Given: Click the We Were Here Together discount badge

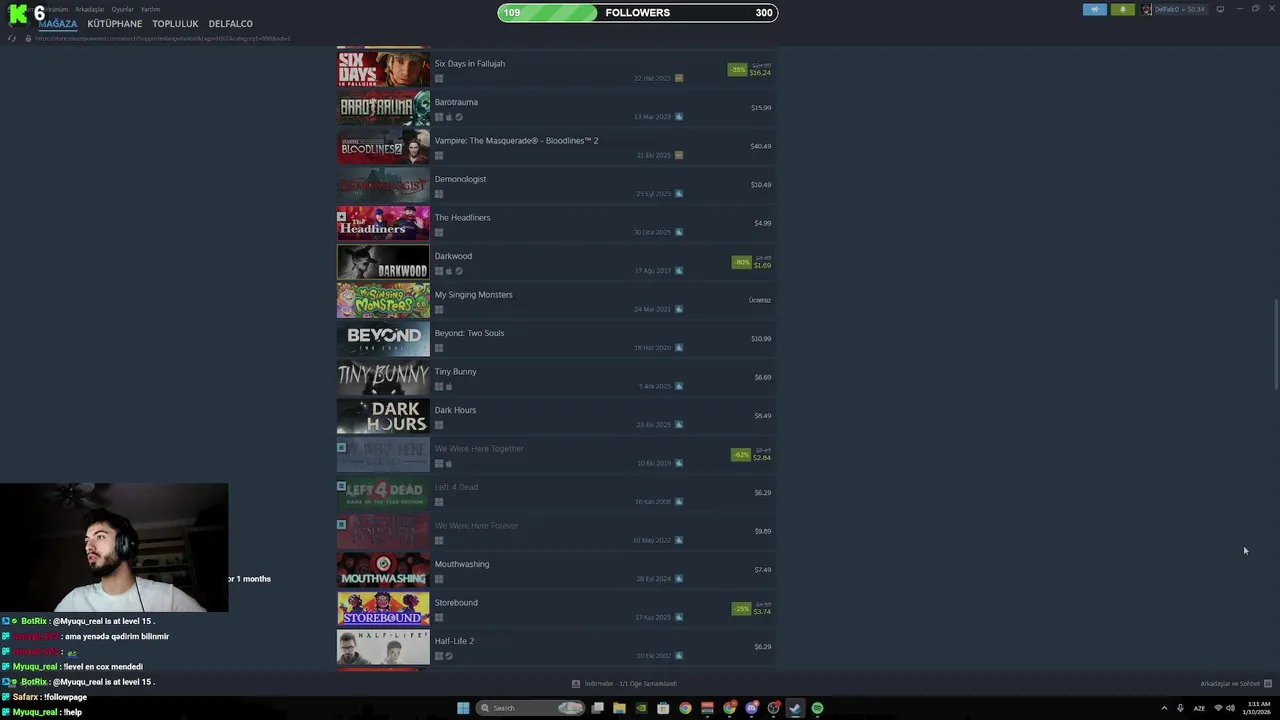Looking at the screenshot, I should [741, 455].
